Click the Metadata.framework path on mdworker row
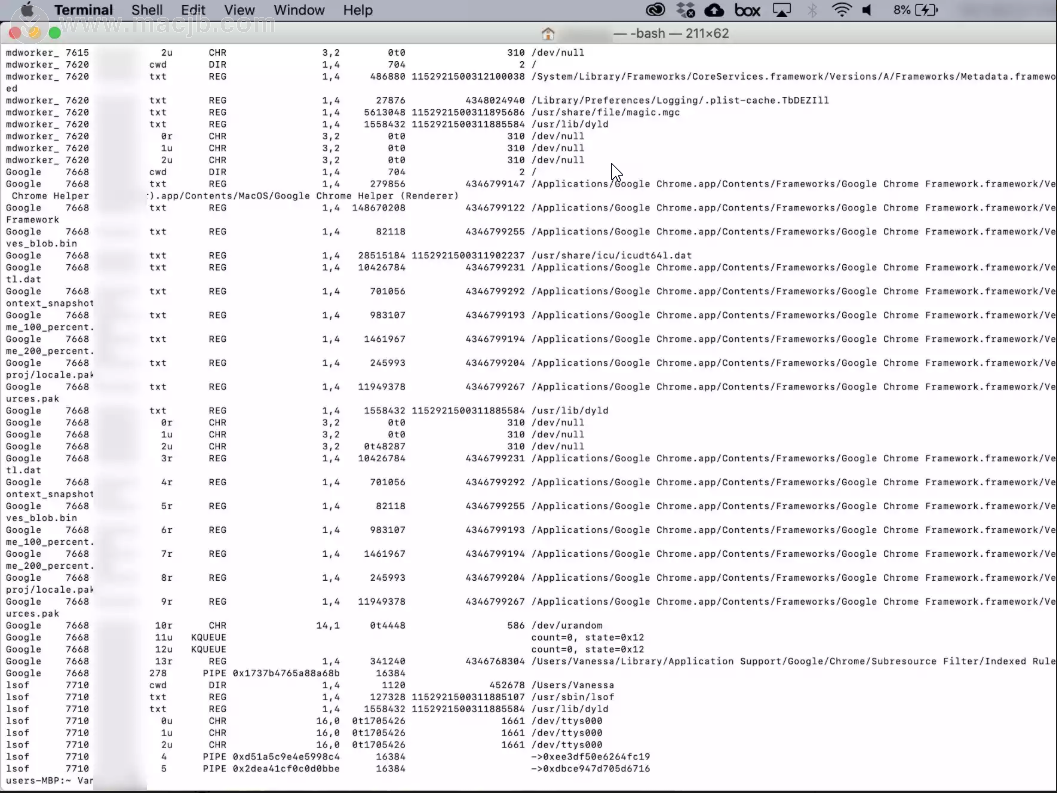The height and width of the screenshot is (793, 1057). 793,77
